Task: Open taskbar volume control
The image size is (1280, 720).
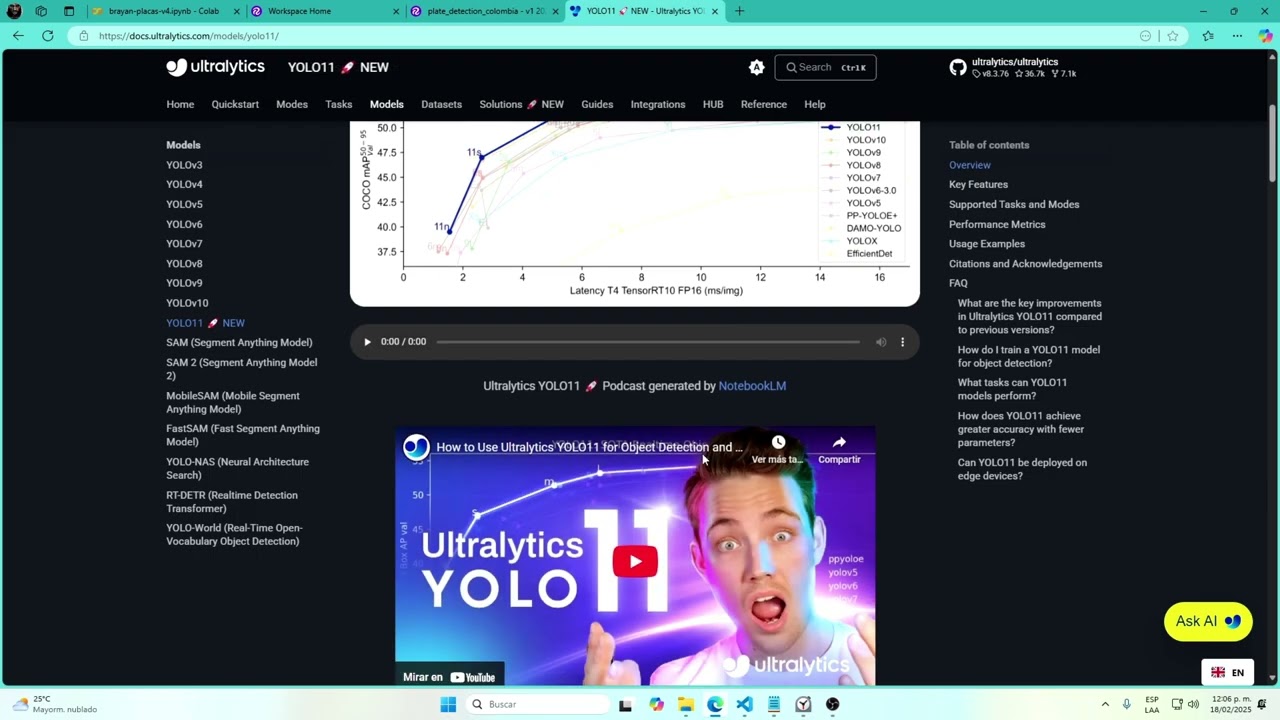Action: (x=1193, y=704)
